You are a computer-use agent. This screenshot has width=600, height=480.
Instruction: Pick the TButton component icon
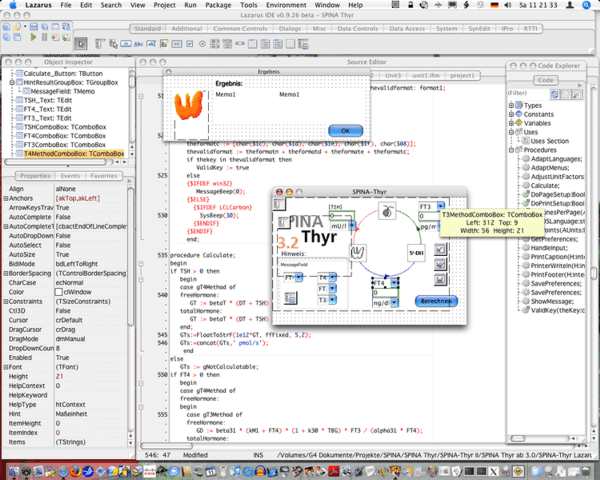[x=126, y=44]
